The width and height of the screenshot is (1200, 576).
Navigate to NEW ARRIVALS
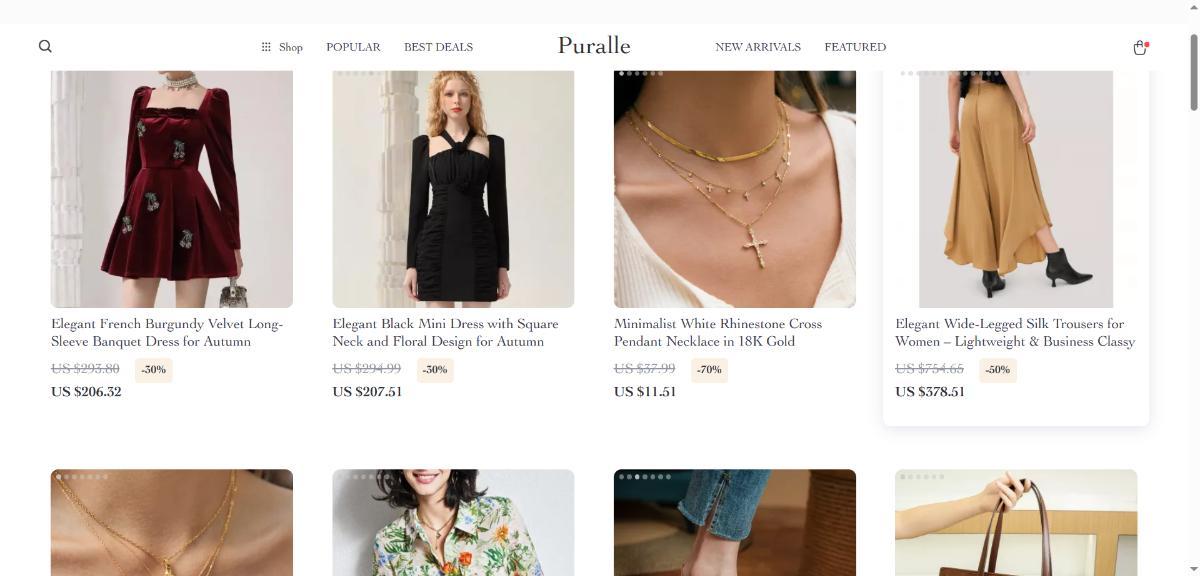click(x=758, y=47)
